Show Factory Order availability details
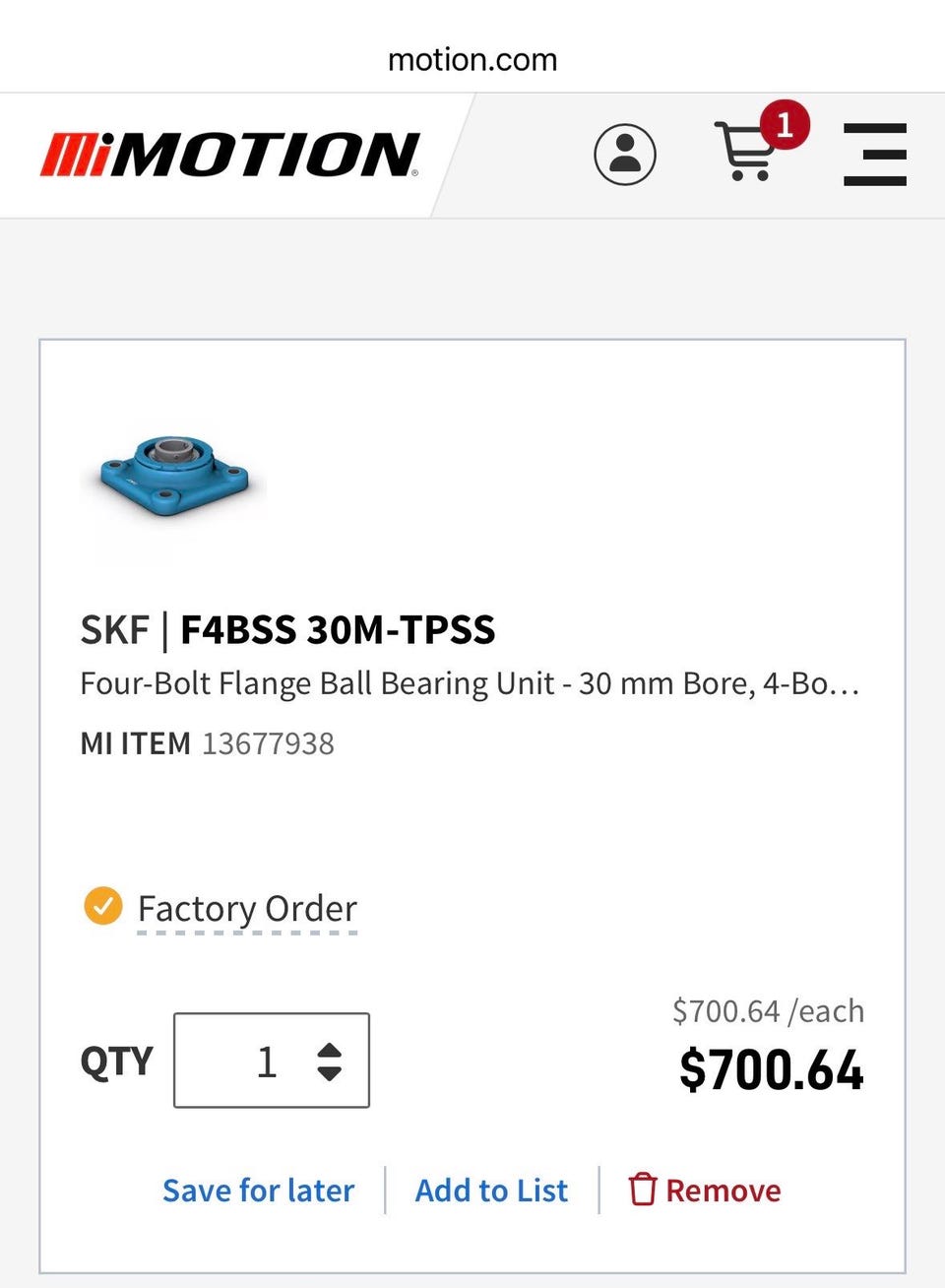Screen dimensions: 945x1288 [x=247, y=908]
